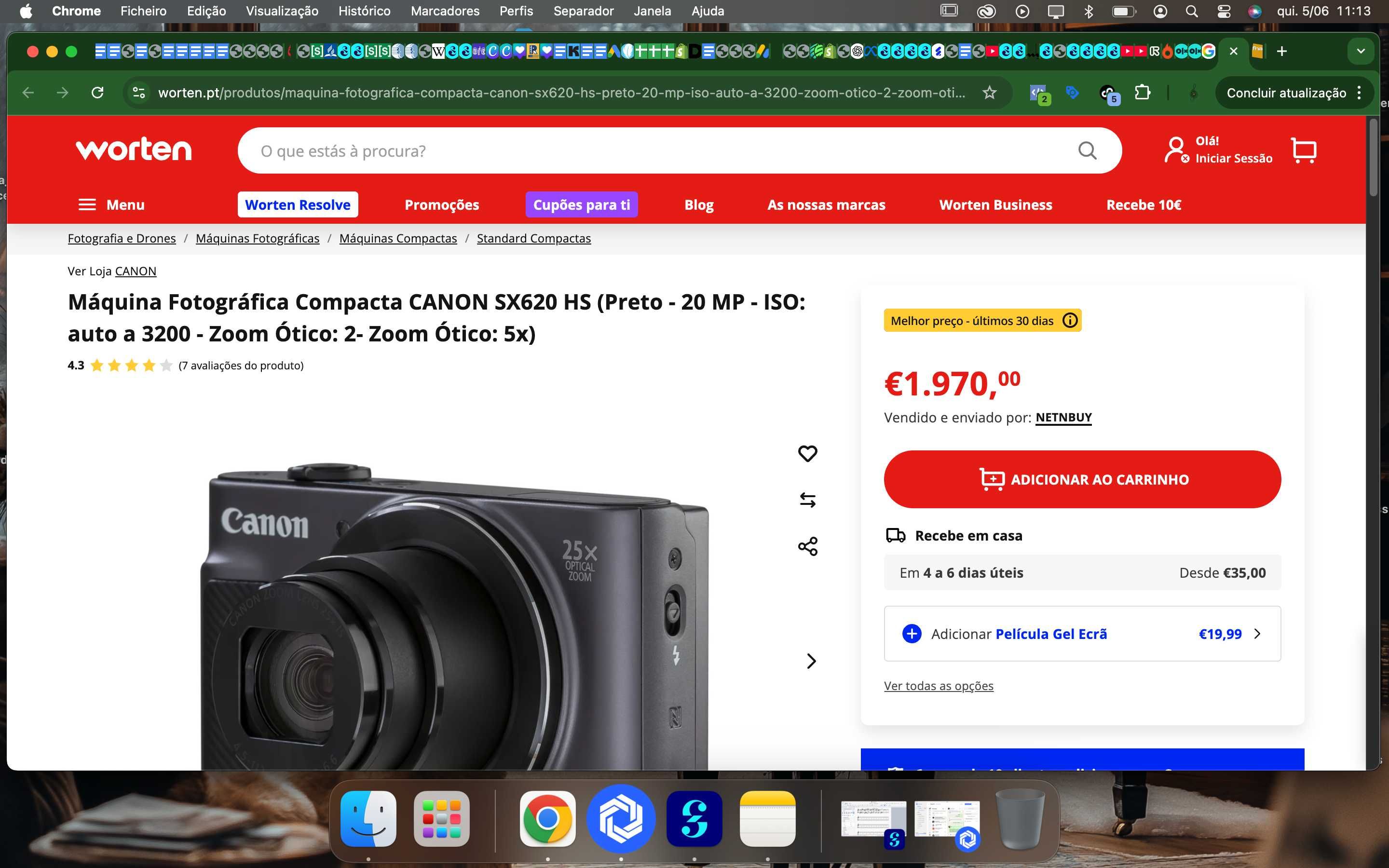Open Máquinas Fotográficas breadcrumb
The height and width of the screenshot is (868, 1389).
coord(257,238)
